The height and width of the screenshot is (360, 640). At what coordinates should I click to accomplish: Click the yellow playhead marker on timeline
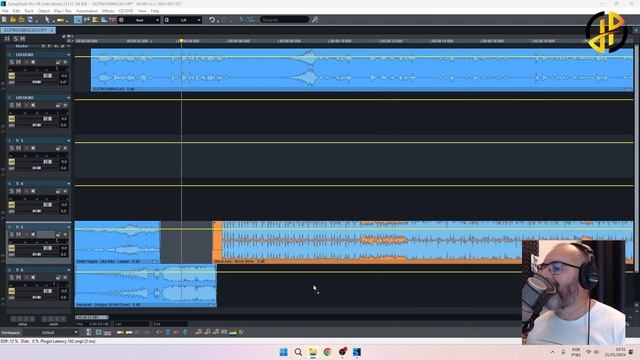pos(182,41)
